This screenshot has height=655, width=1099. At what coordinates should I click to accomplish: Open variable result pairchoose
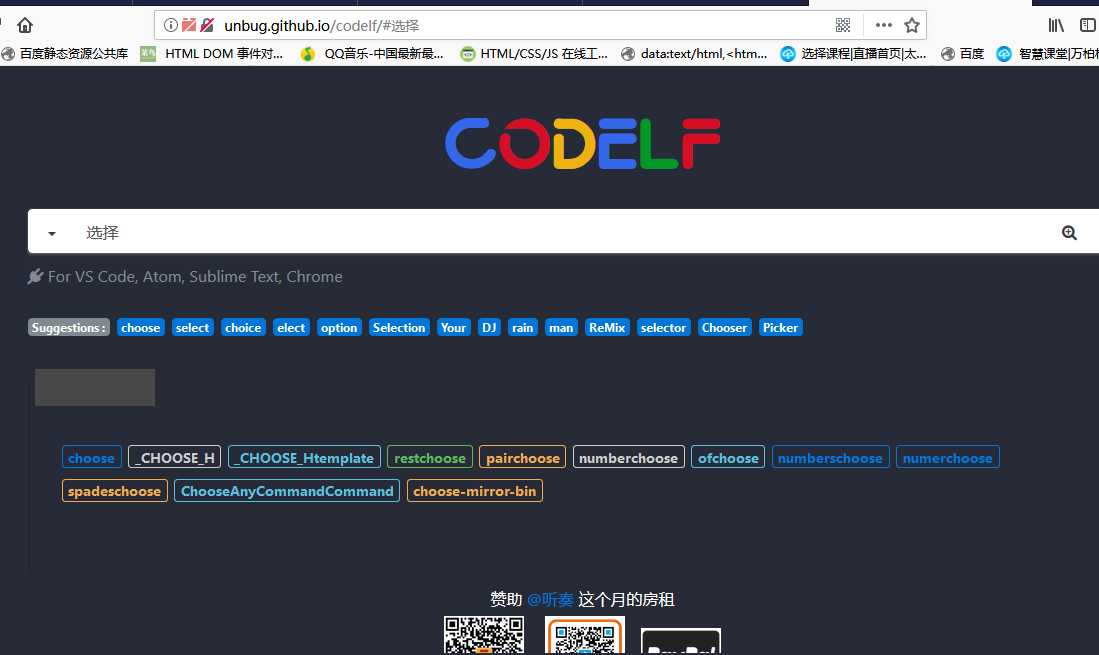[x=523, y=457]
